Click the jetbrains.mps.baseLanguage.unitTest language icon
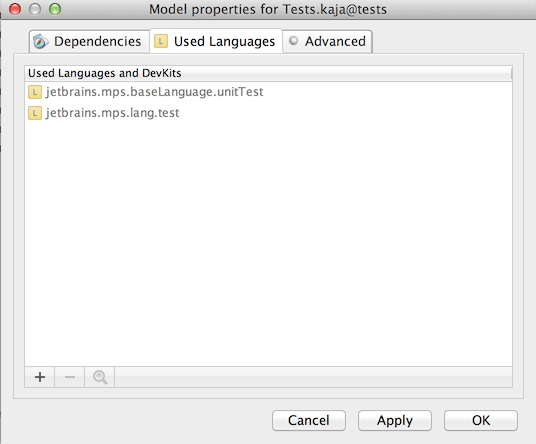 pyautogui.click(x=35, y=92)
